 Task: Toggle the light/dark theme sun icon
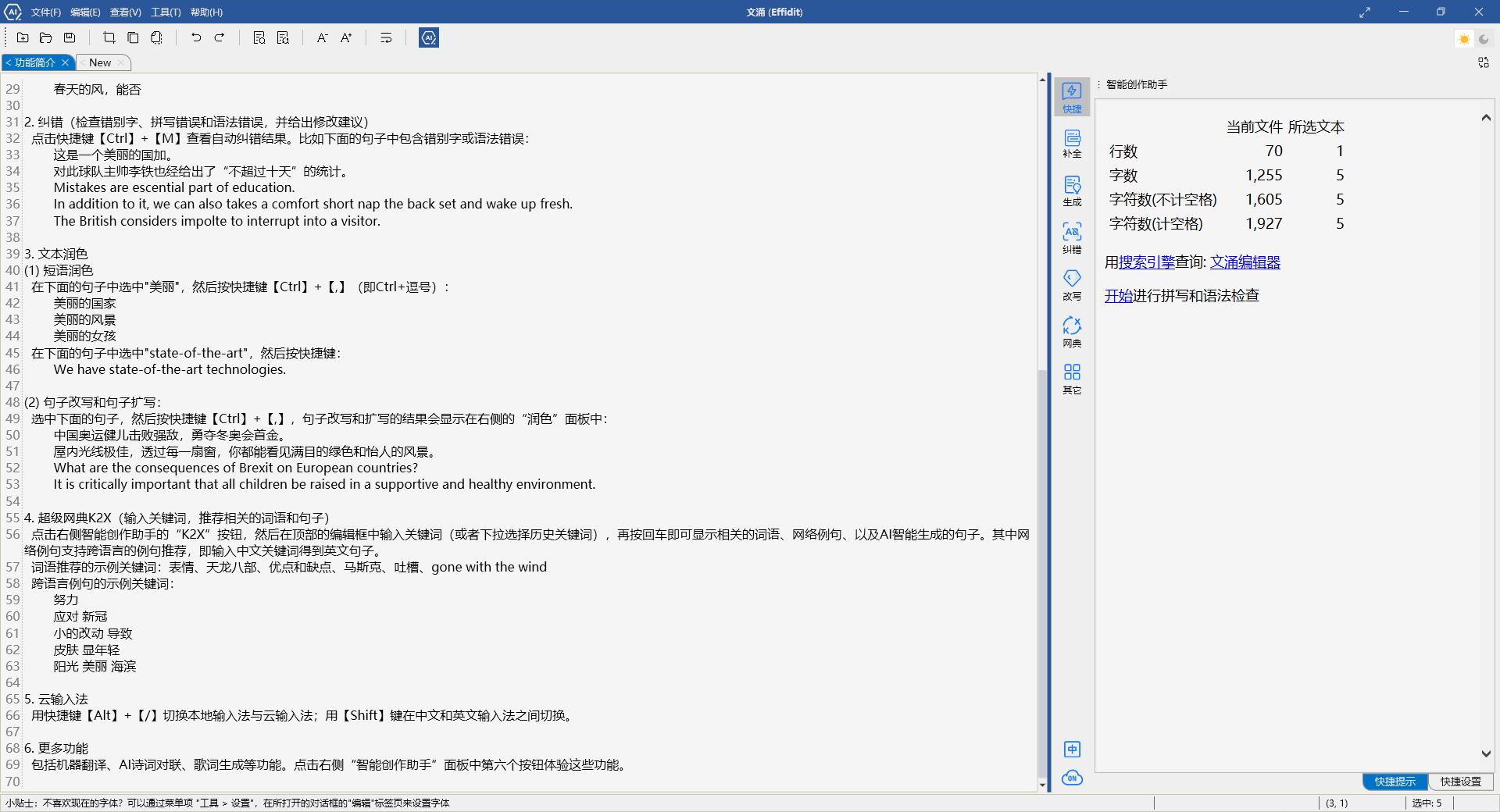(x=1464, y=38)
